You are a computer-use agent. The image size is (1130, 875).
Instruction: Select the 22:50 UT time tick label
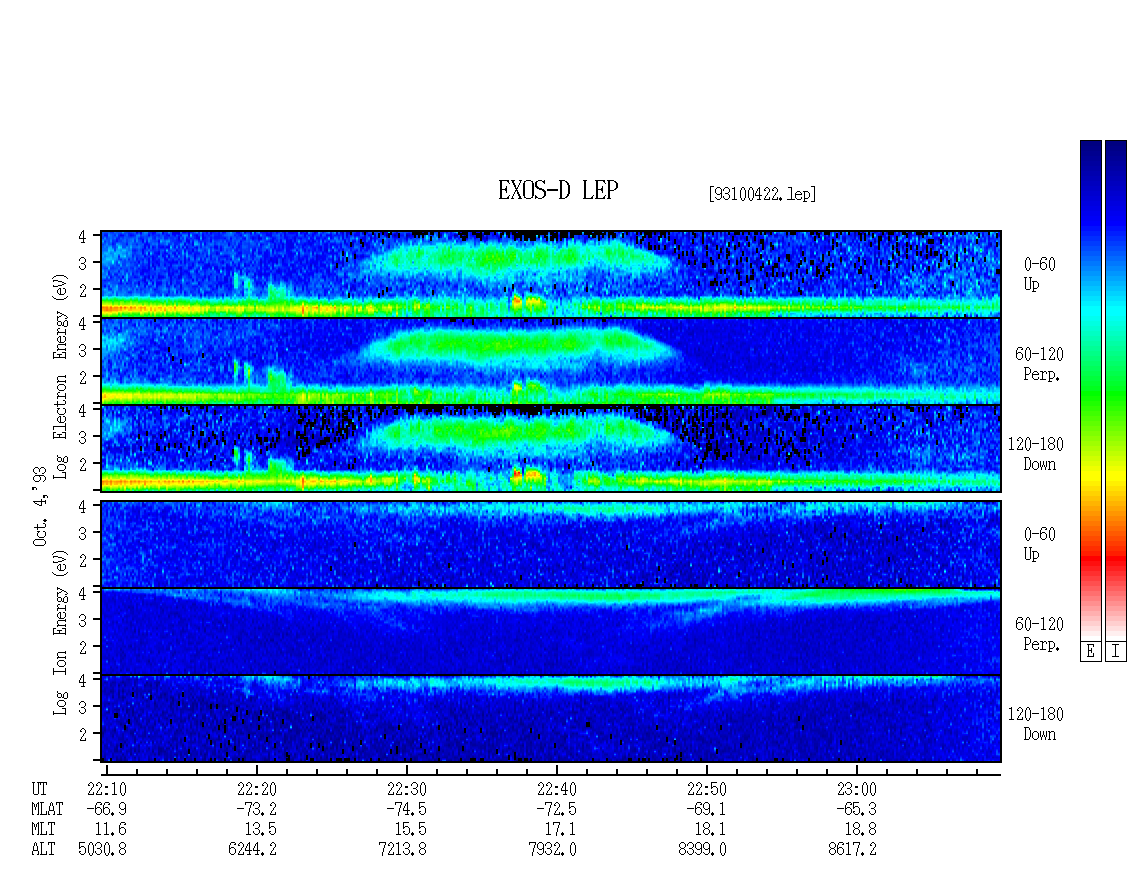706,789
